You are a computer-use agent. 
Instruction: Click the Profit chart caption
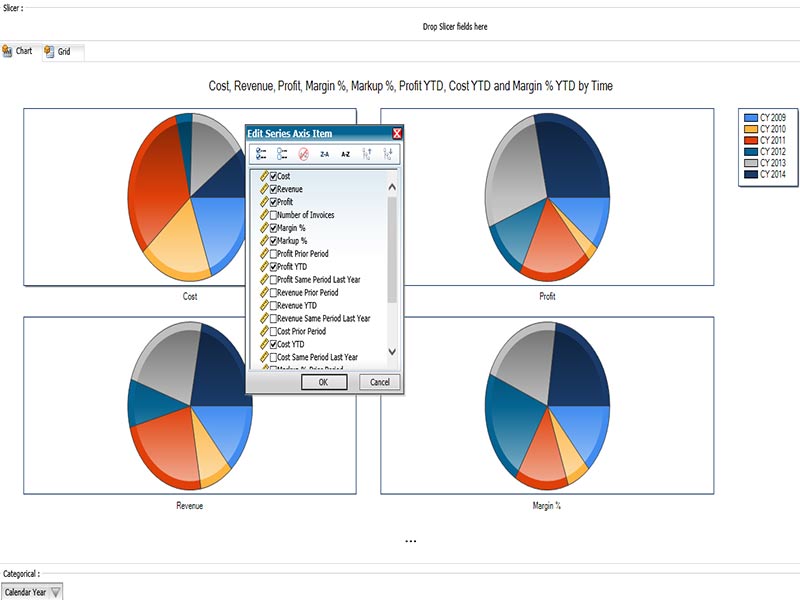point(547,296)
